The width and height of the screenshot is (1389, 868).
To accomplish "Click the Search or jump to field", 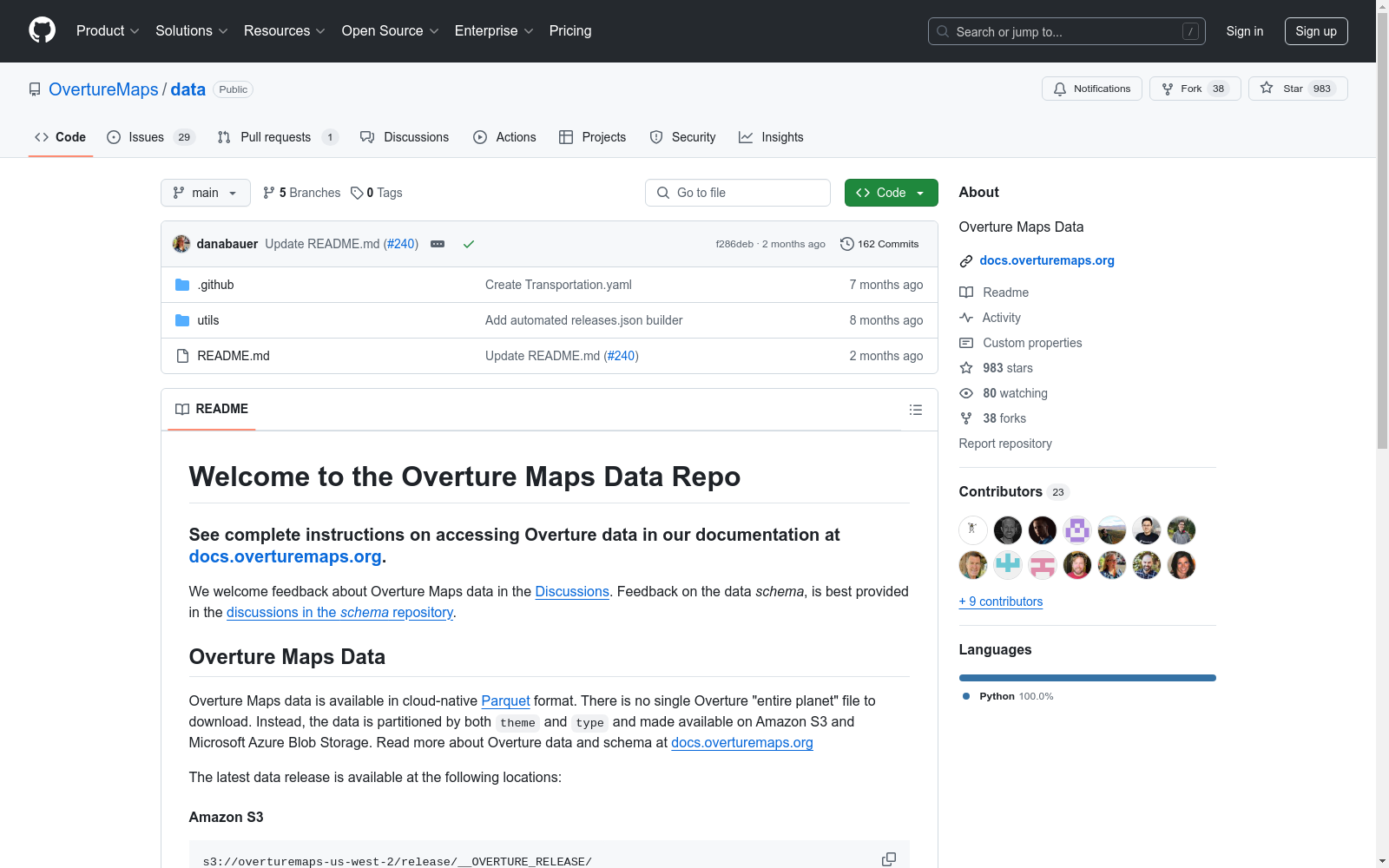I will 1067,31.
